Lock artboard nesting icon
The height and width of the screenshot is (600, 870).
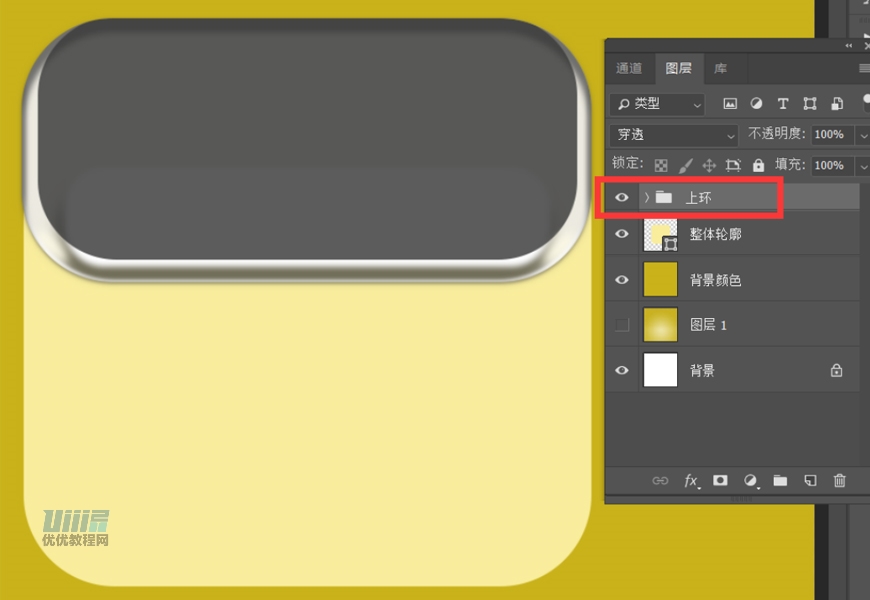click(733, 165)
